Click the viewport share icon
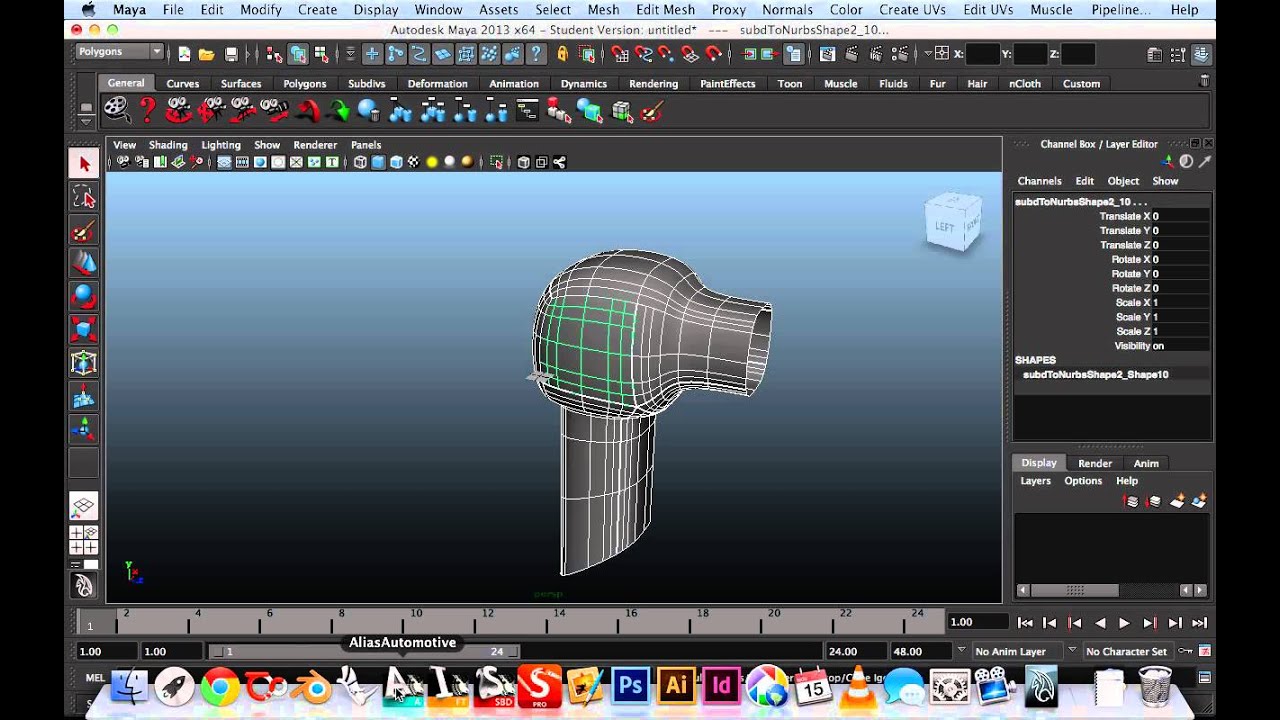 559,162
